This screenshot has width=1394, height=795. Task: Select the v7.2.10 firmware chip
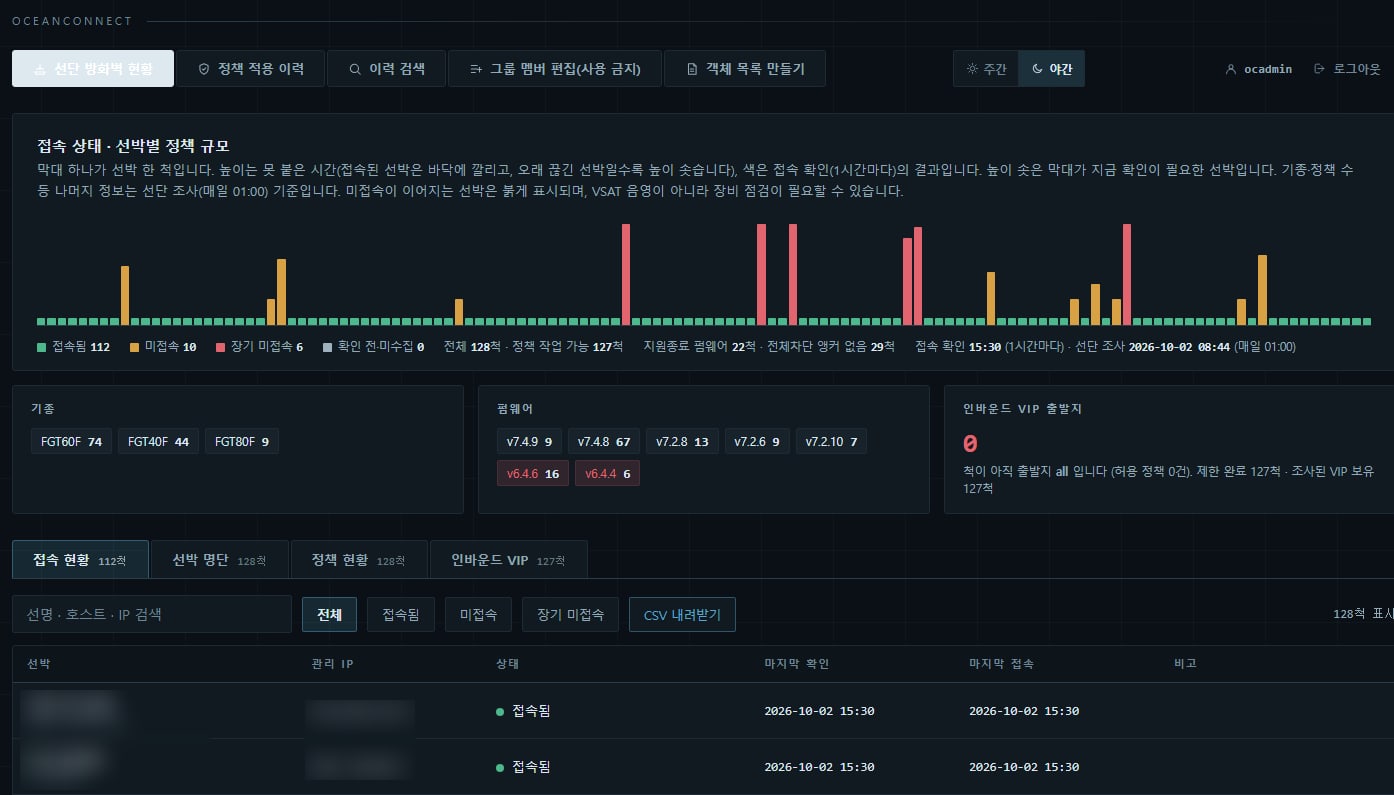831,441
